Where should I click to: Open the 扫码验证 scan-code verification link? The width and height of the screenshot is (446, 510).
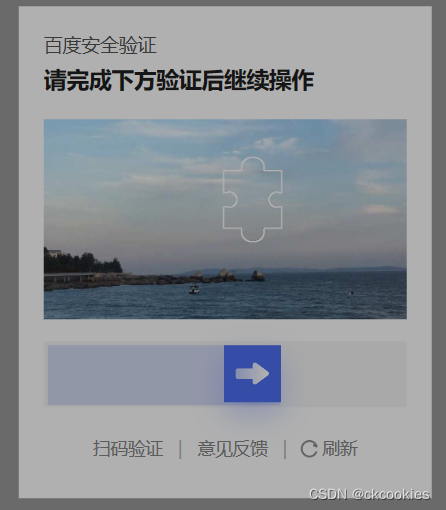128,448
